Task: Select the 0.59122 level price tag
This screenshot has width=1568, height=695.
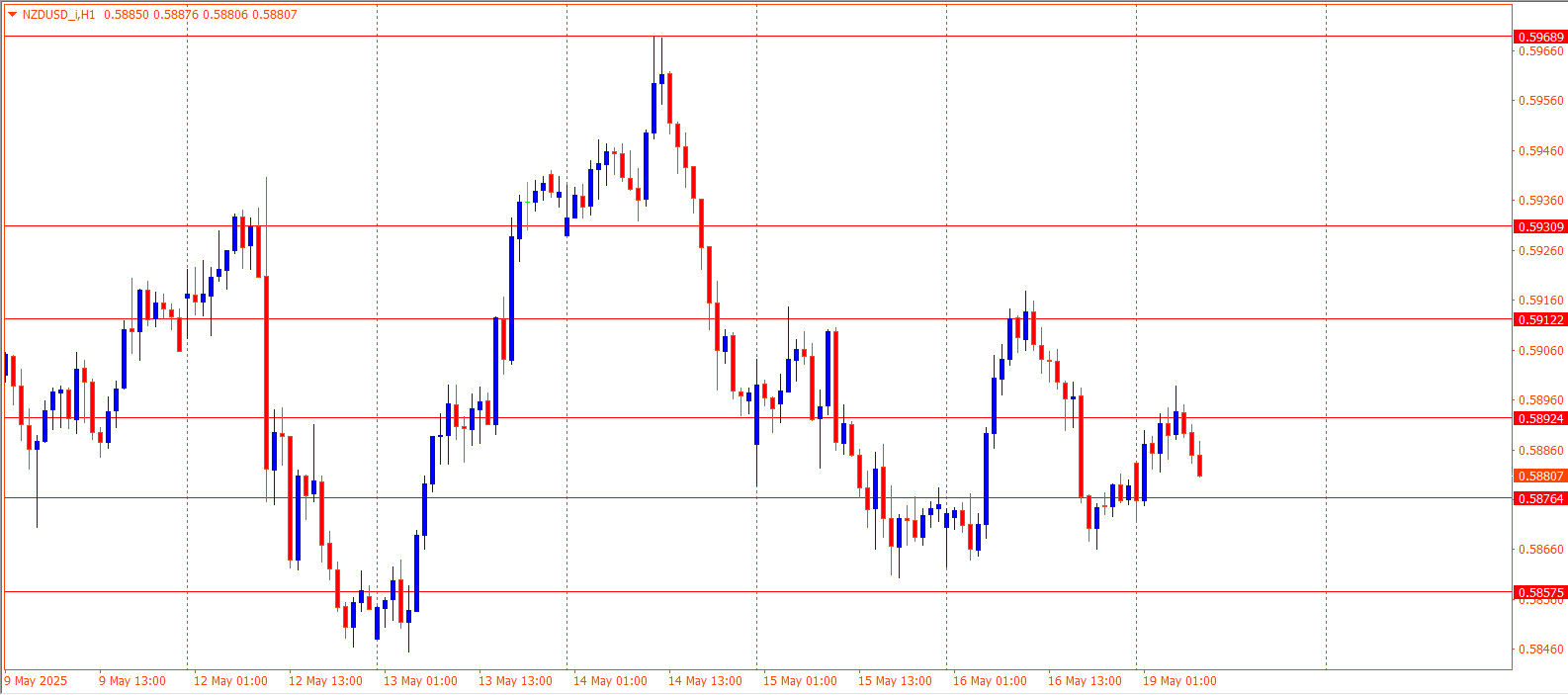Action: tap(1540, 320)
